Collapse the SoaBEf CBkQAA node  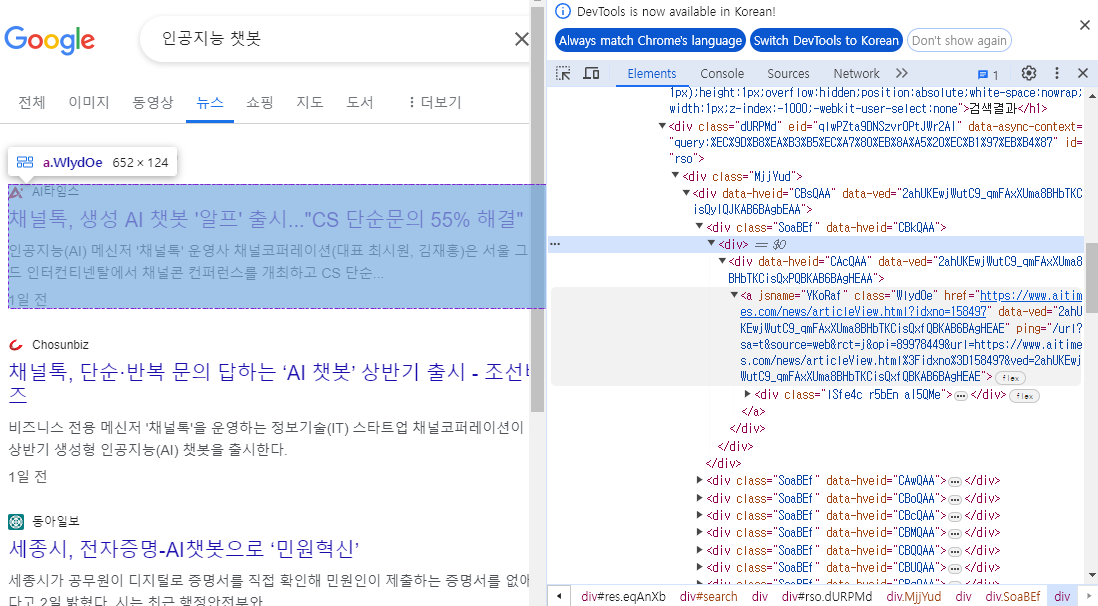pos(699,226)
